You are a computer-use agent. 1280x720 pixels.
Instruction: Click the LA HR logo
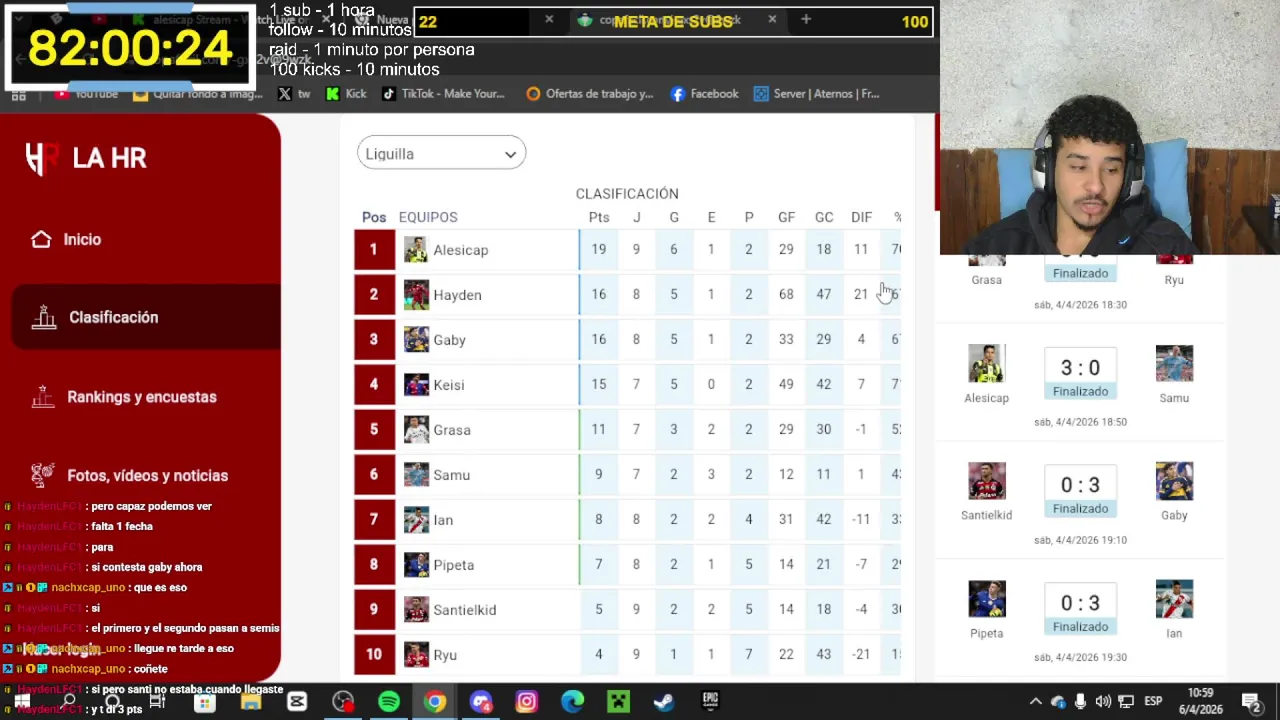click(86, 158)
